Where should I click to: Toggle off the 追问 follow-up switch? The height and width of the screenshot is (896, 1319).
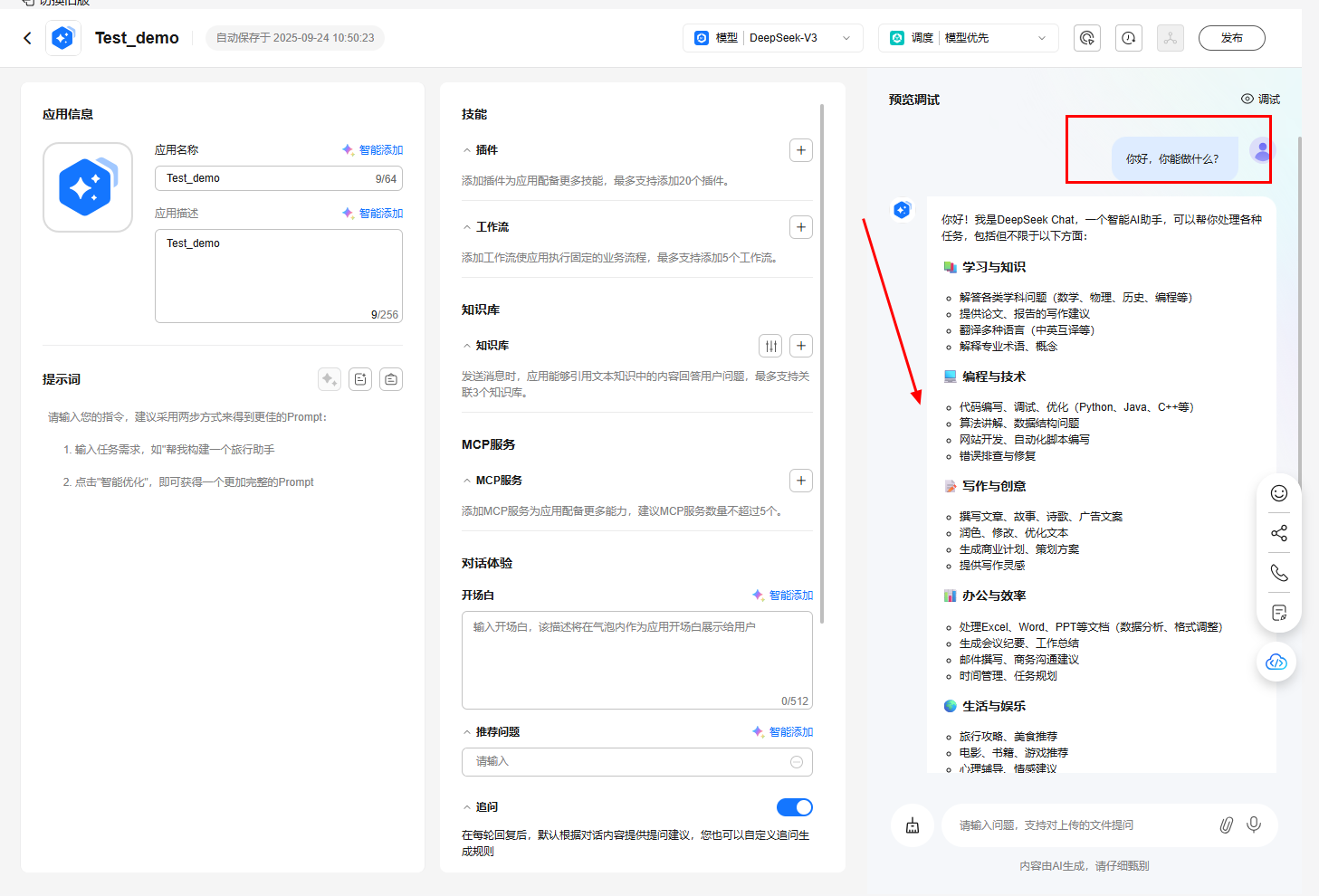[x=794, y=807]
